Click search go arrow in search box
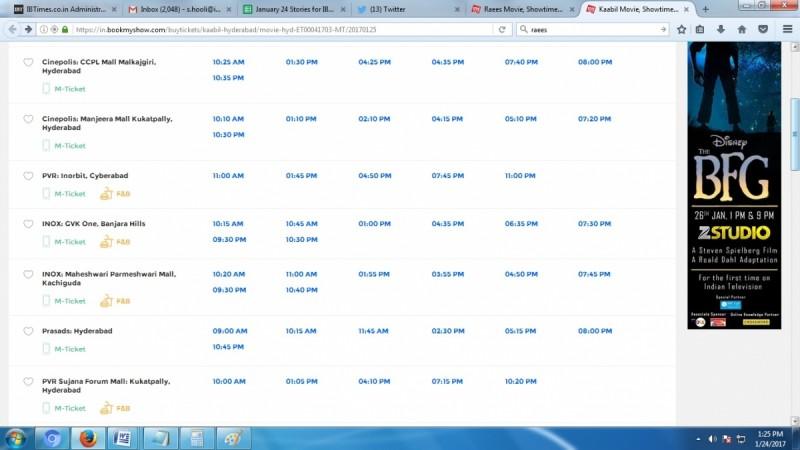Screen dimensions: 800x450 [663, 30]
